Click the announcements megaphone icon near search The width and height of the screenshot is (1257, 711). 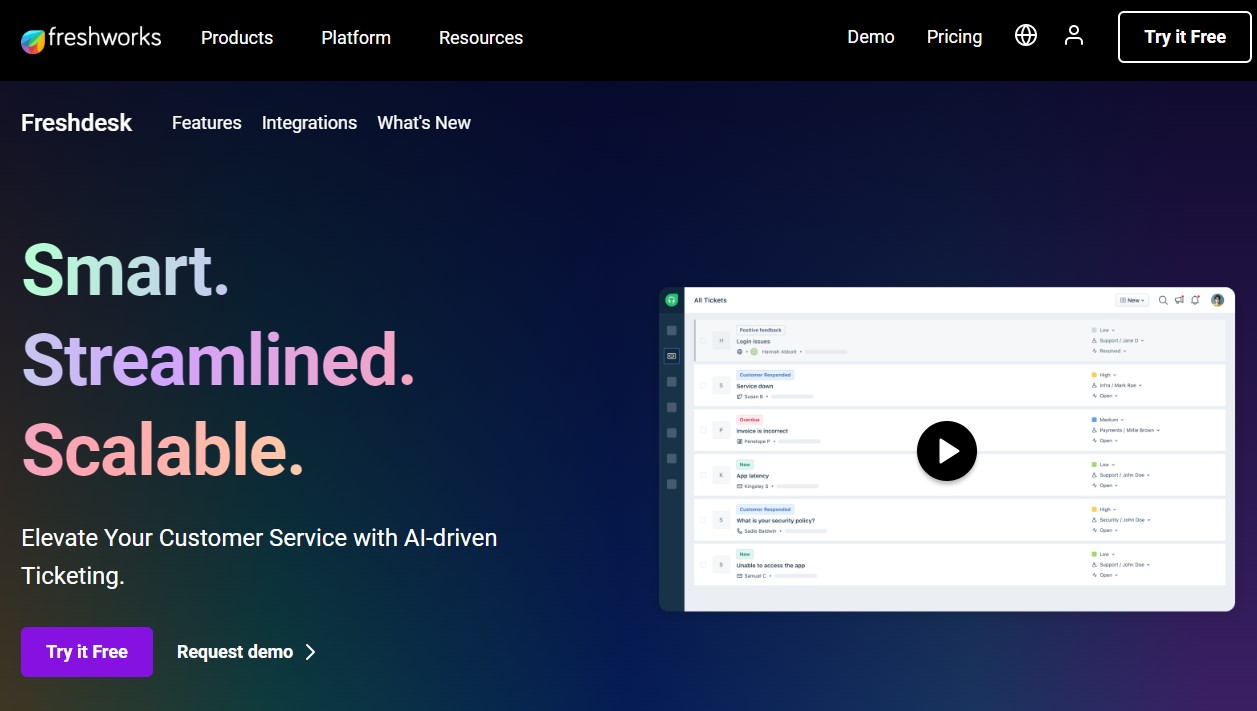(1179, 300)
